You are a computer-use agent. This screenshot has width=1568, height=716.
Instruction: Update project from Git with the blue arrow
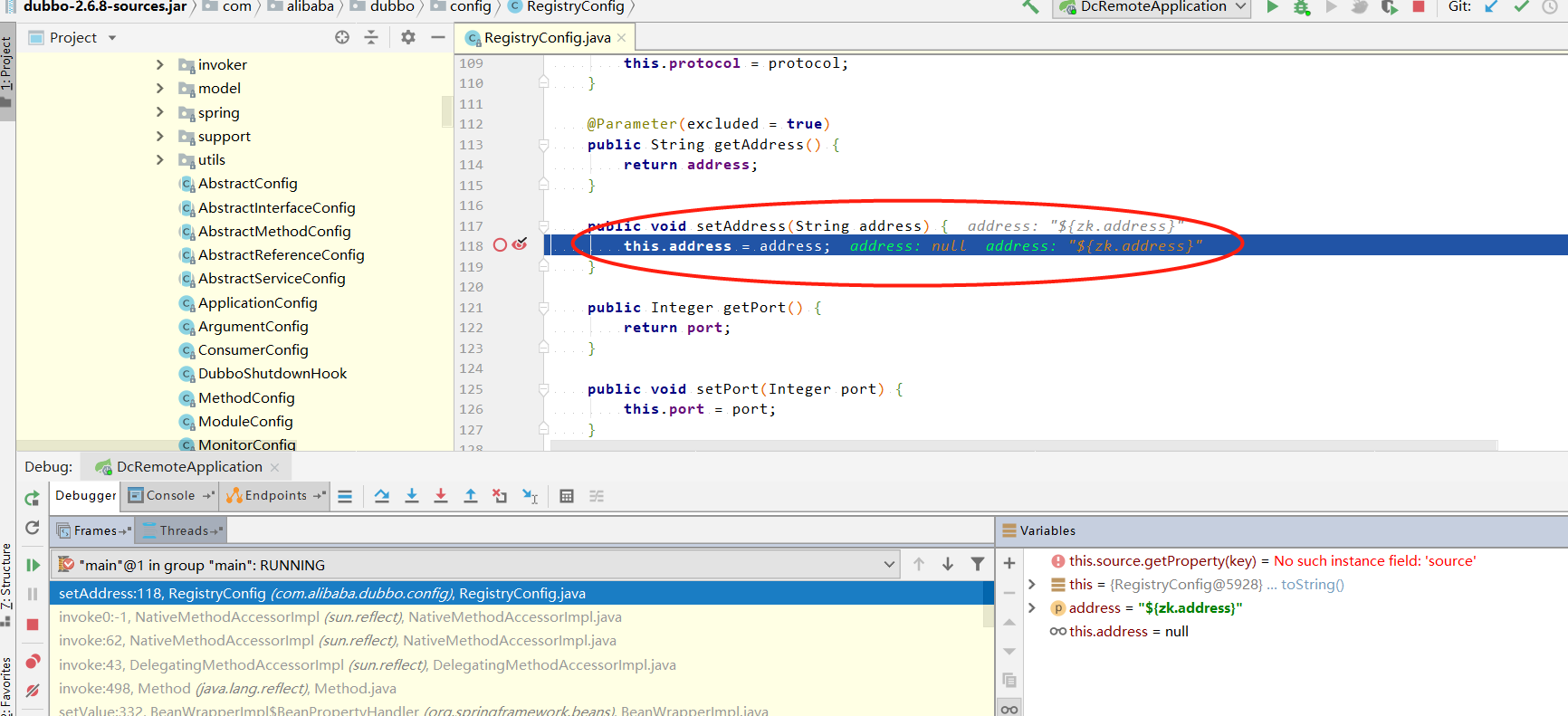click(1491, 6)
